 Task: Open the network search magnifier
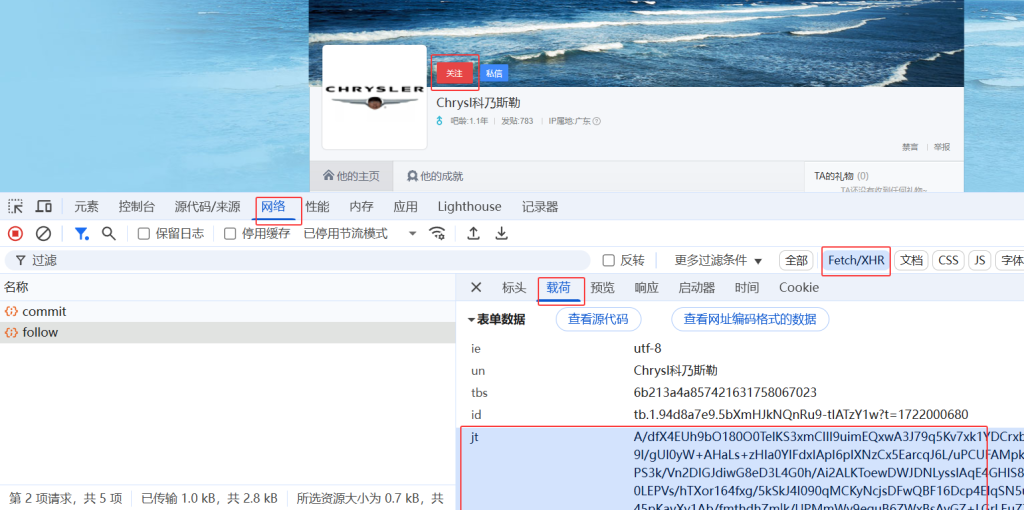point(109,233)
